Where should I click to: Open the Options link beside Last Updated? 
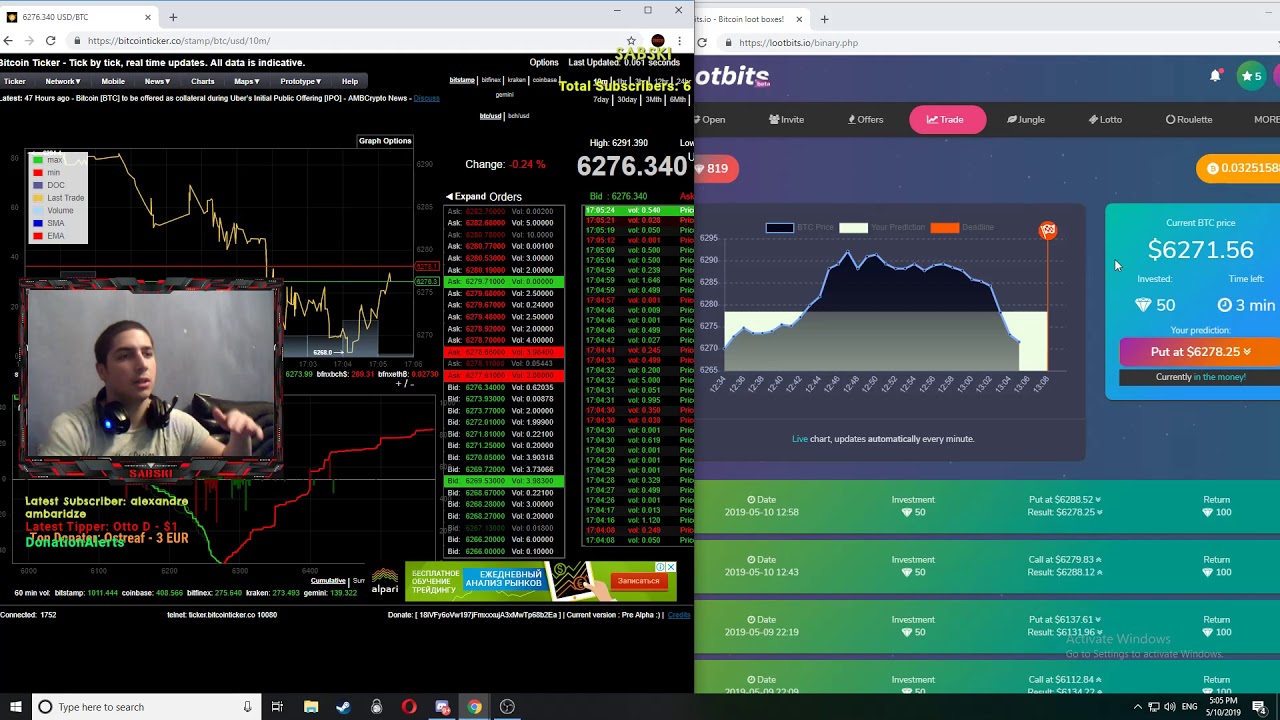tap(544, 62)
